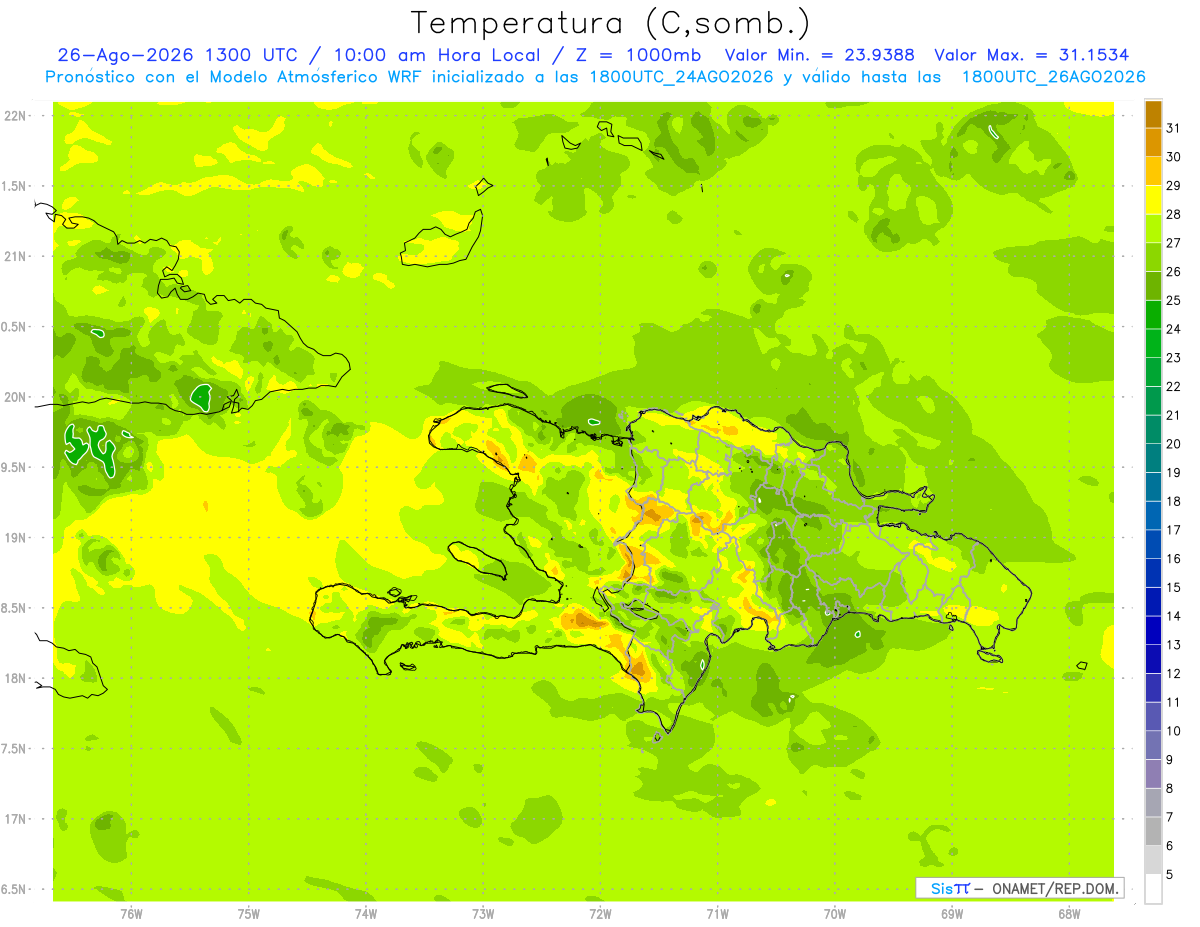Click the "17N" latitude label

[x=17, y=819]
